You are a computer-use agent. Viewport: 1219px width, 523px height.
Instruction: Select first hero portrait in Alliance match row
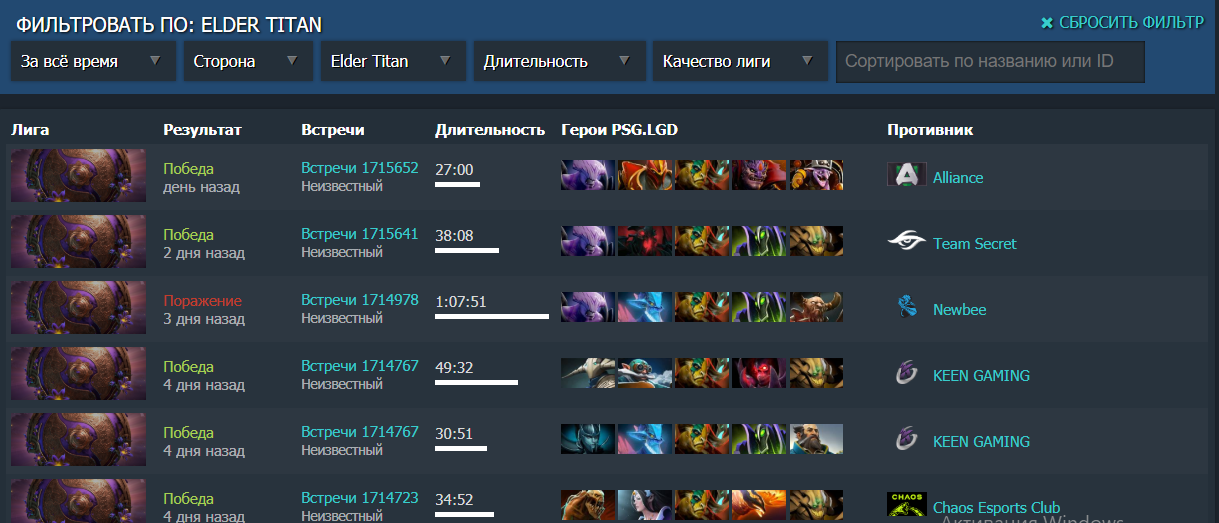(x=587, y=175)
